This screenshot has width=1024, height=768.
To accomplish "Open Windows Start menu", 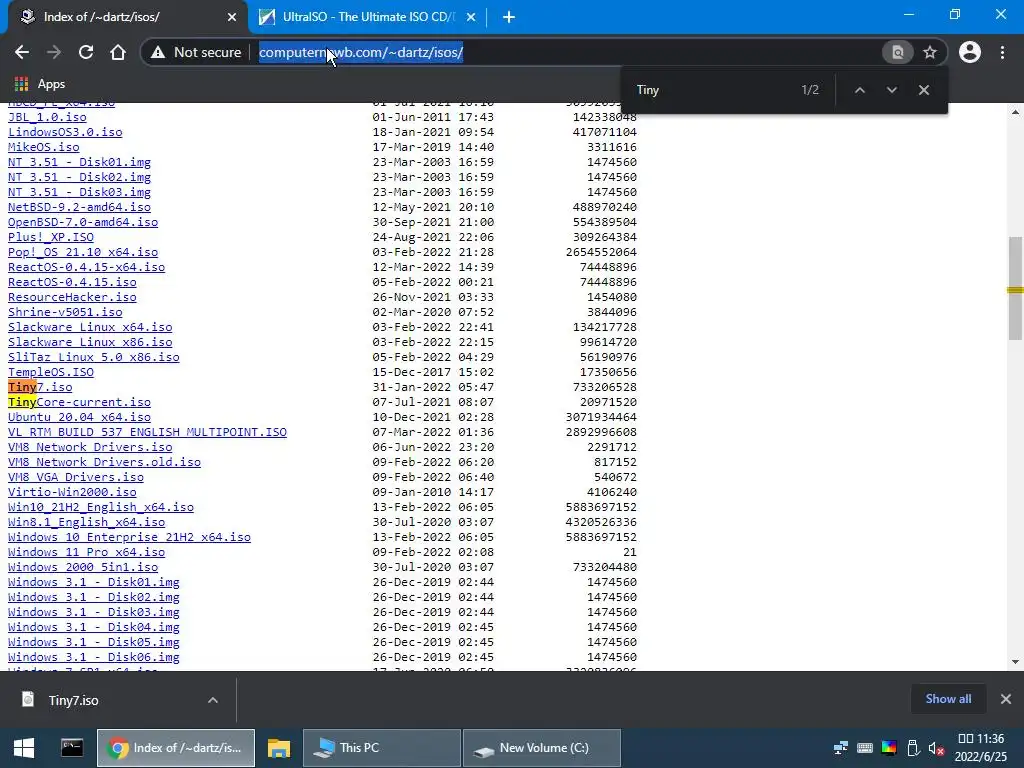I will (24, 748).
